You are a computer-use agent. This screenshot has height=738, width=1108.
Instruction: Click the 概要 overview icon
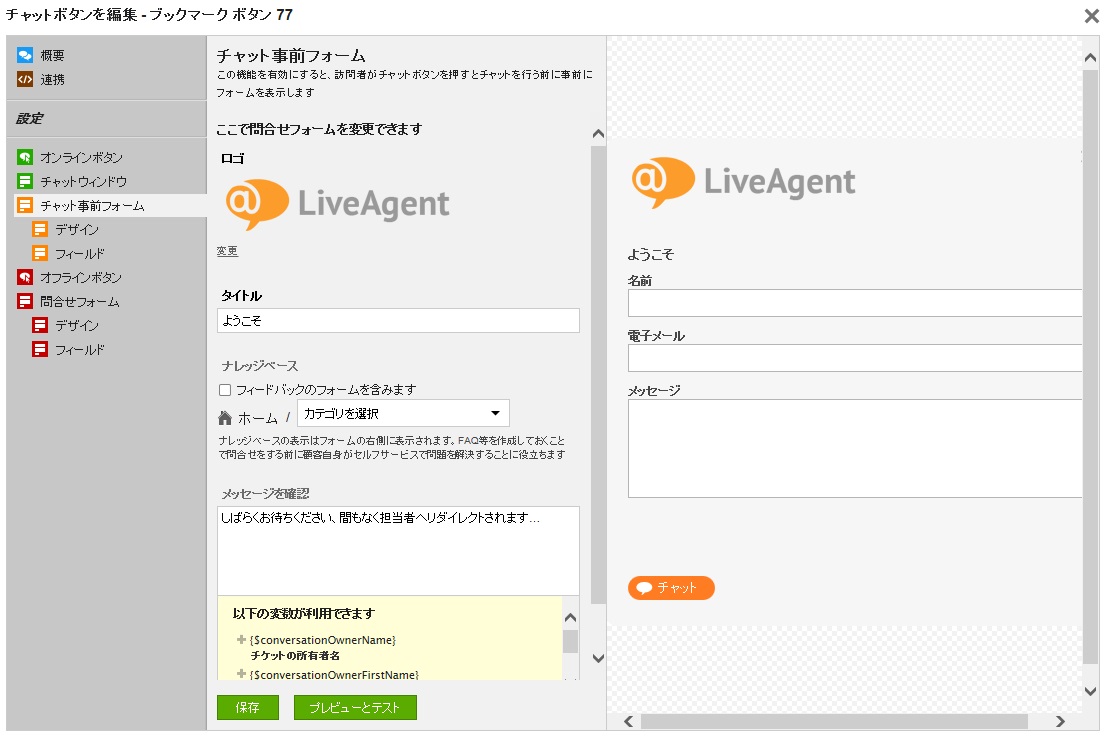[25, 55]
